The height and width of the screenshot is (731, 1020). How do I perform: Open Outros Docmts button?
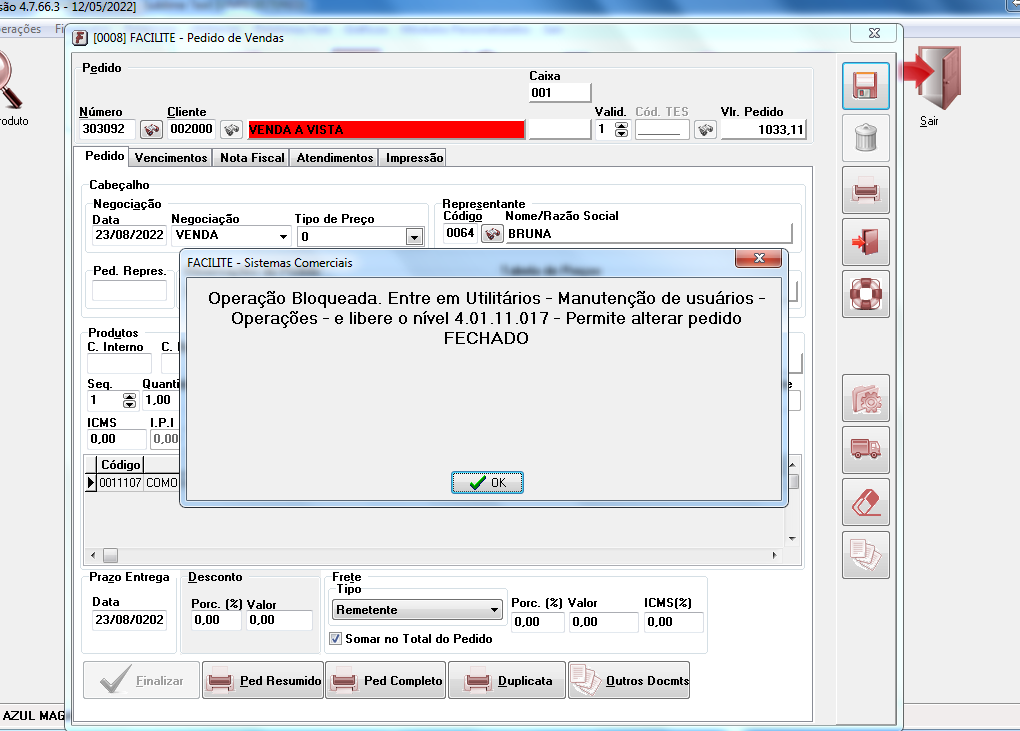point(629,680)
